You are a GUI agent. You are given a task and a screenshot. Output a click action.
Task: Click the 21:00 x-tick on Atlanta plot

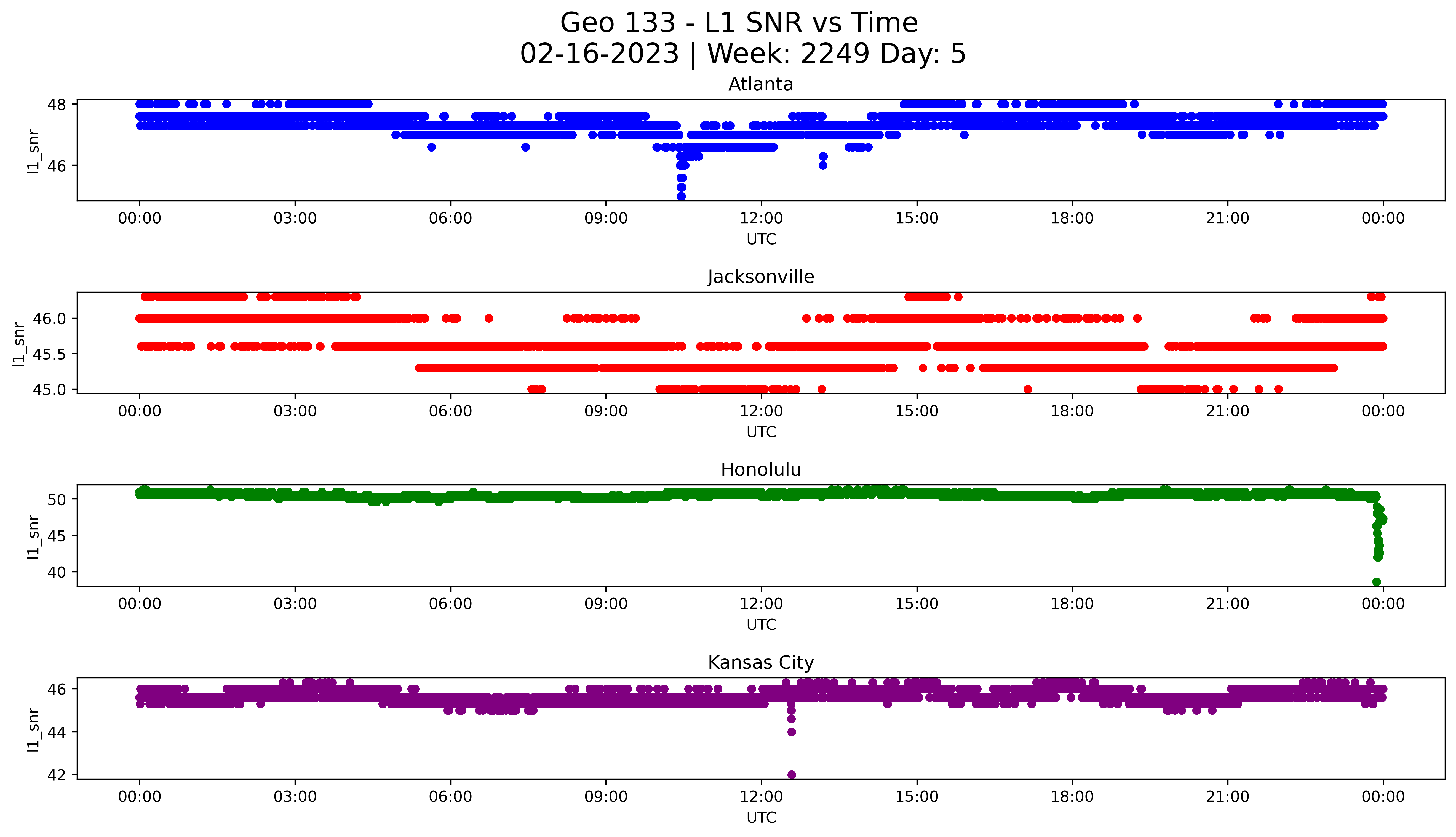pyautogui.click(x=1228, y=219)
